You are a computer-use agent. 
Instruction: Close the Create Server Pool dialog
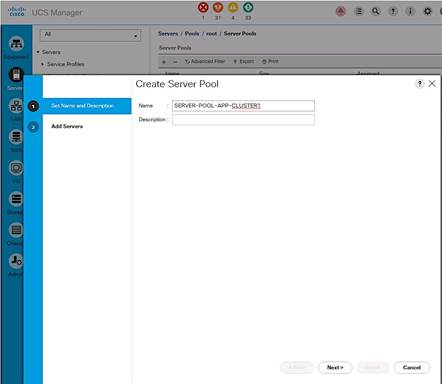[x=432, y=84]
